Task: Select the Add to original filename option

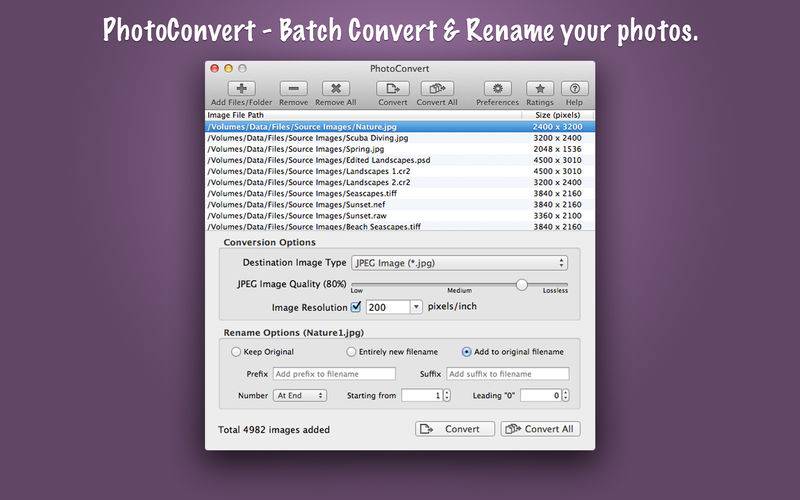Action: [466, 352]
